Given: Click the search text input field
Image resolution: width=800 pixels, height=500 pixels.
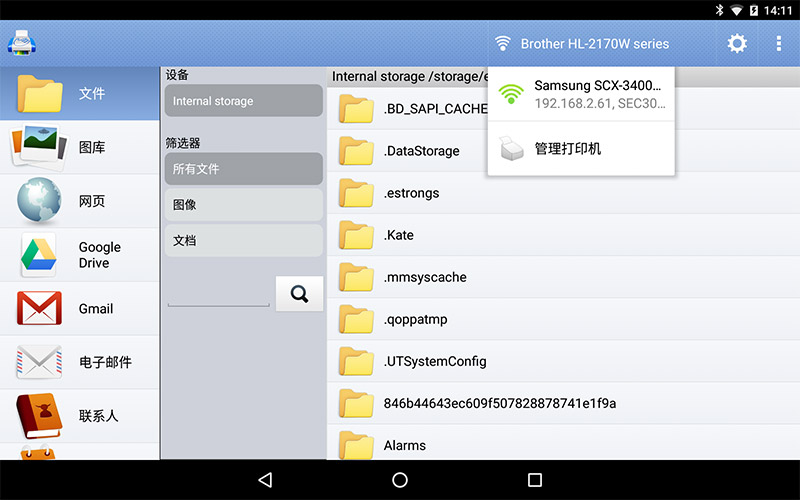Looking at the screenshot, I should 218,296.
